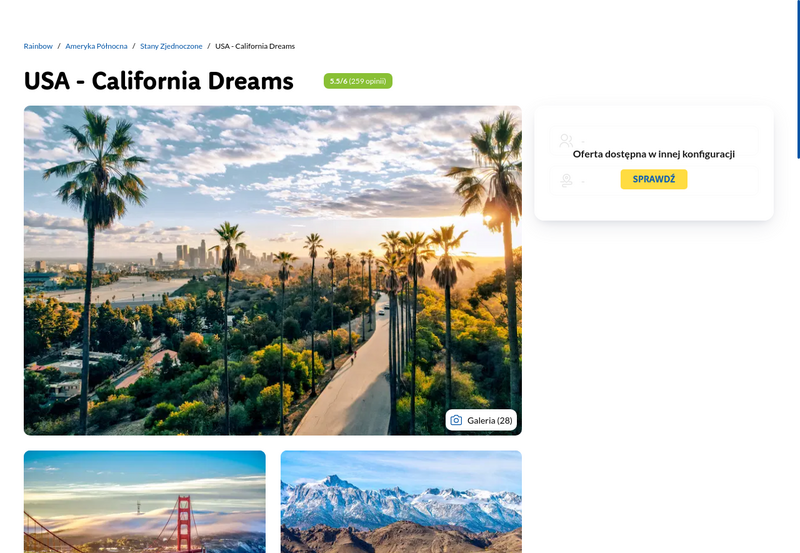
Task: Click the USA - California Dreams page heading
Action: point(159,81)
